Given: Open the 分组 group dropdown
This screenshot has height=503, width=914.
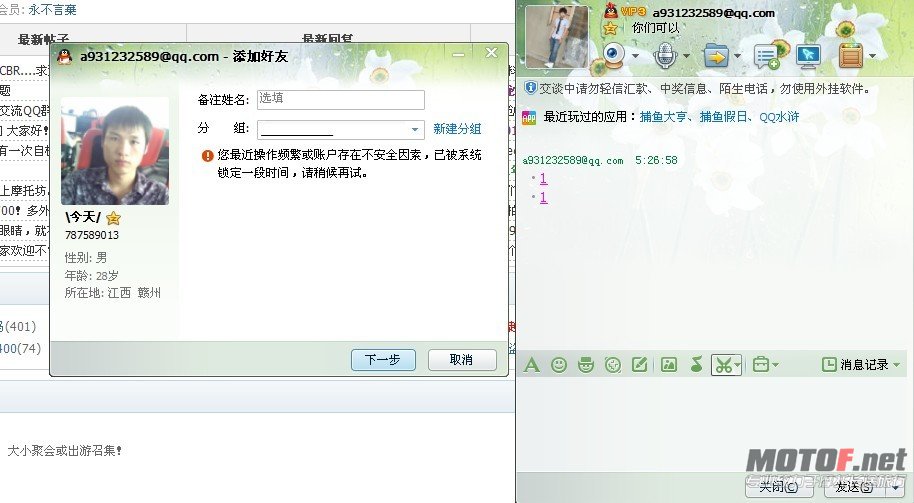Looking at the screenshot, I should [340, 129].
